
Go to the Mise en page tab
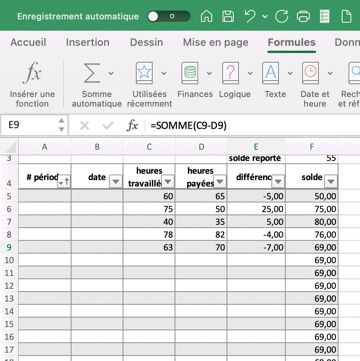[x=216, y=42]
